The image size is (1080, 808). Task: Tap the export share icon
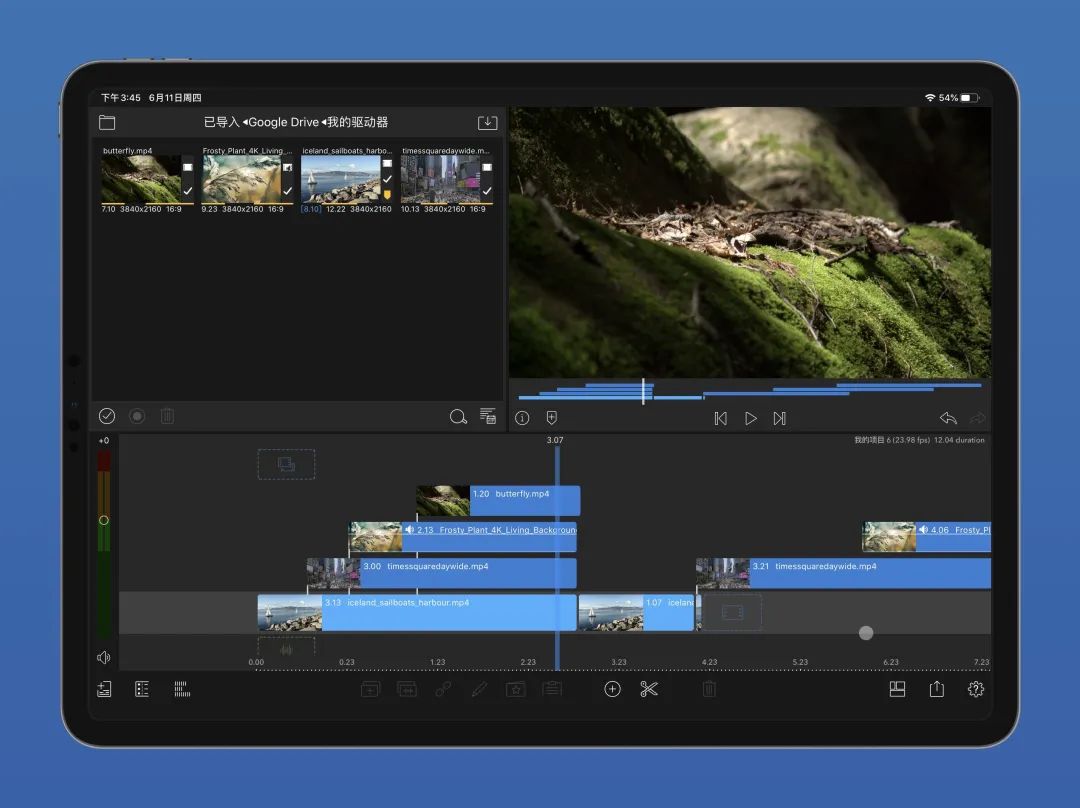pos(937,689)
